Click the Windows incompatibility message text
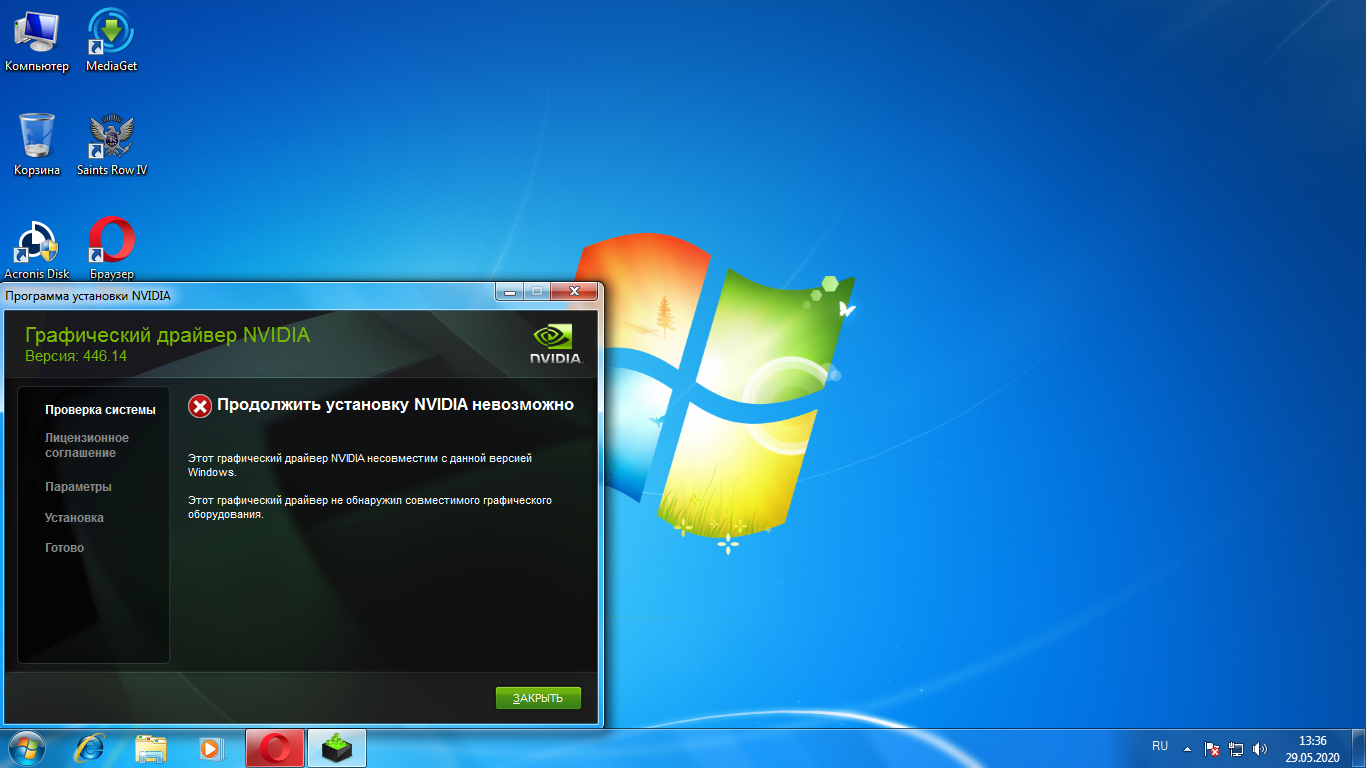This screenshot has width=1366, height=768. (360, 465)
